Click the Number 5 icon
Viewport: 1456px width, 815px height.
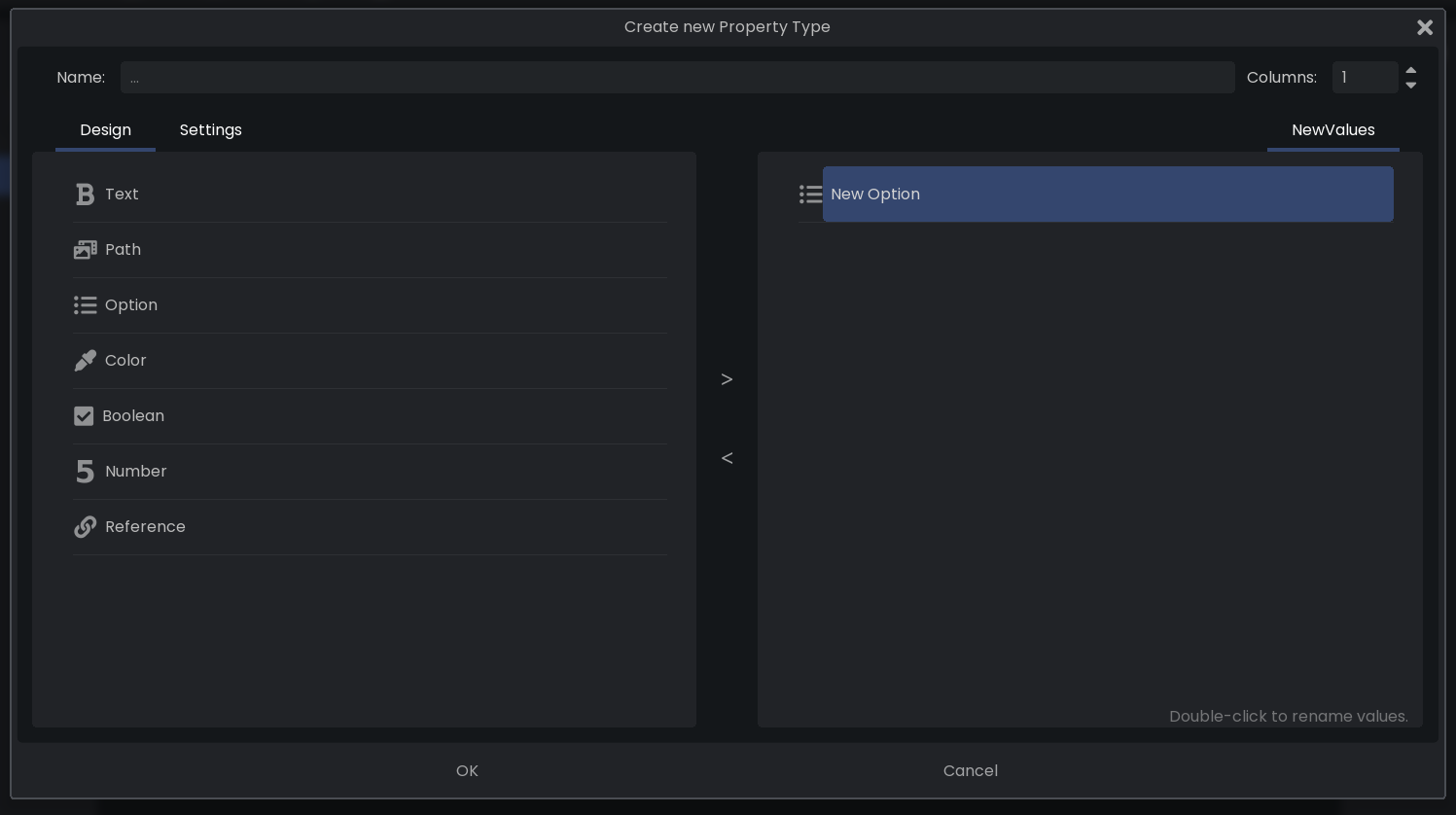pos(86,472)
